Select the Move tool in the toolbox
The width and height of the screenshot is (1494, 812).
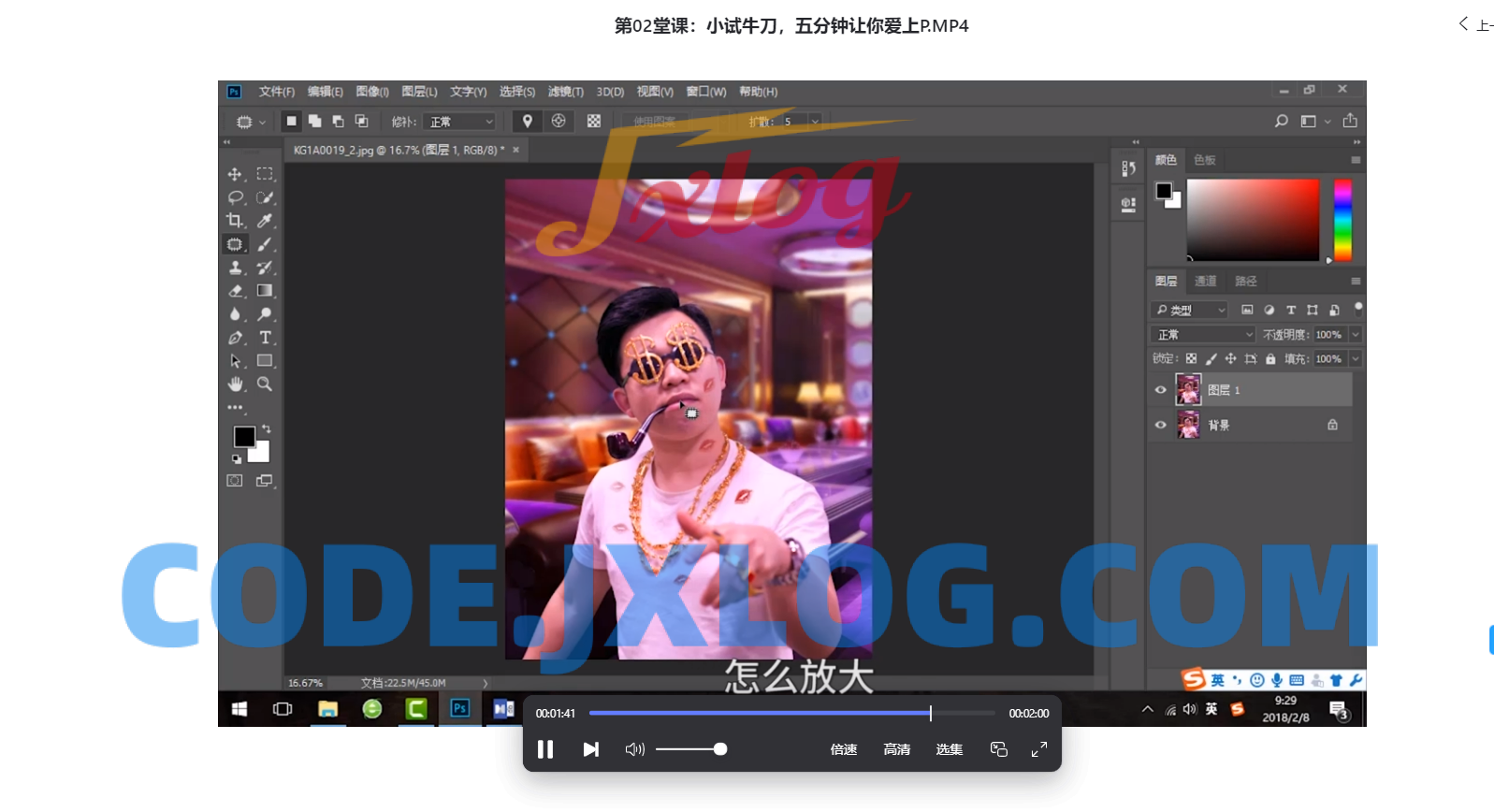coord(235,174)
